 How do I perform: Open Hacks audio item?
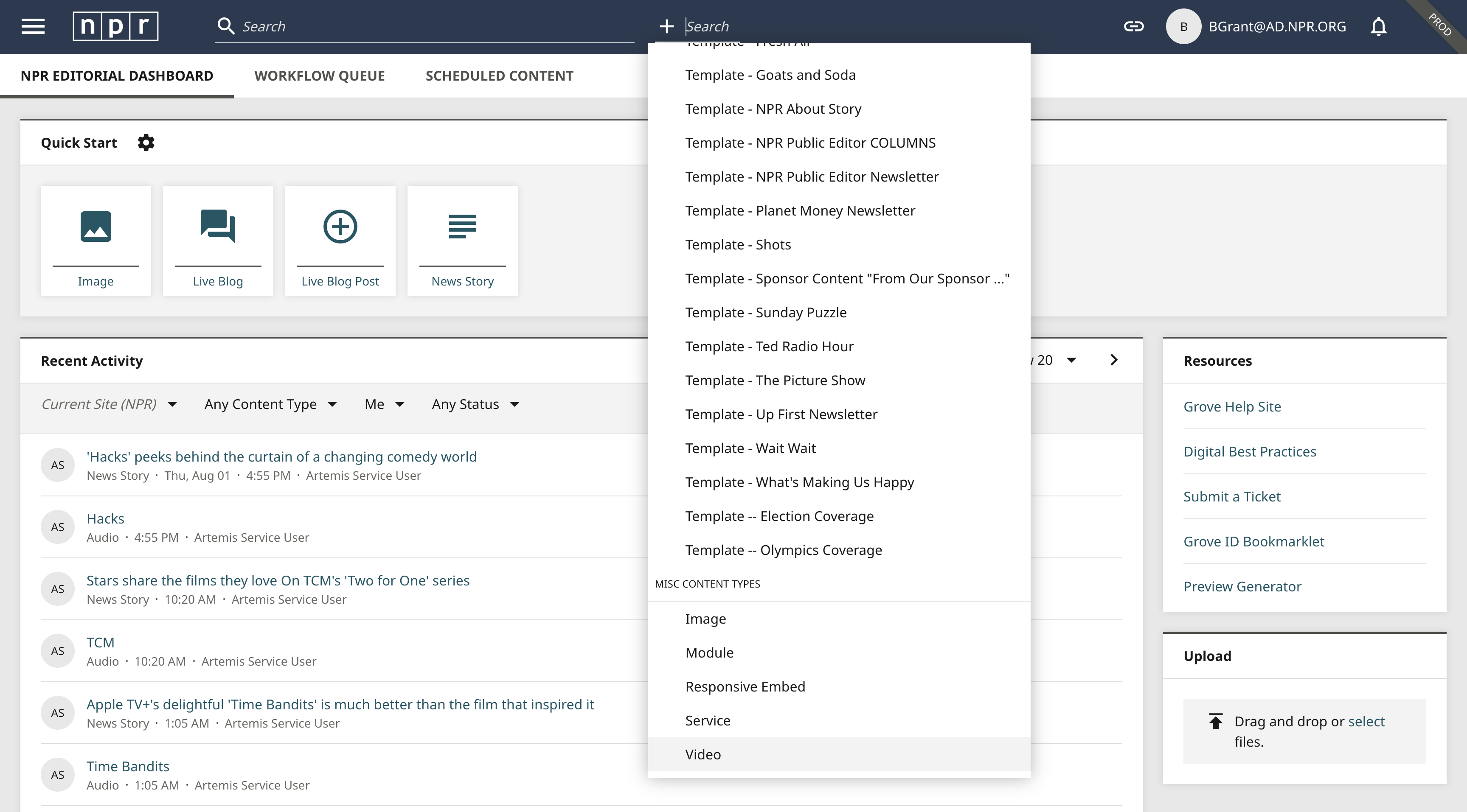(105, 518)
